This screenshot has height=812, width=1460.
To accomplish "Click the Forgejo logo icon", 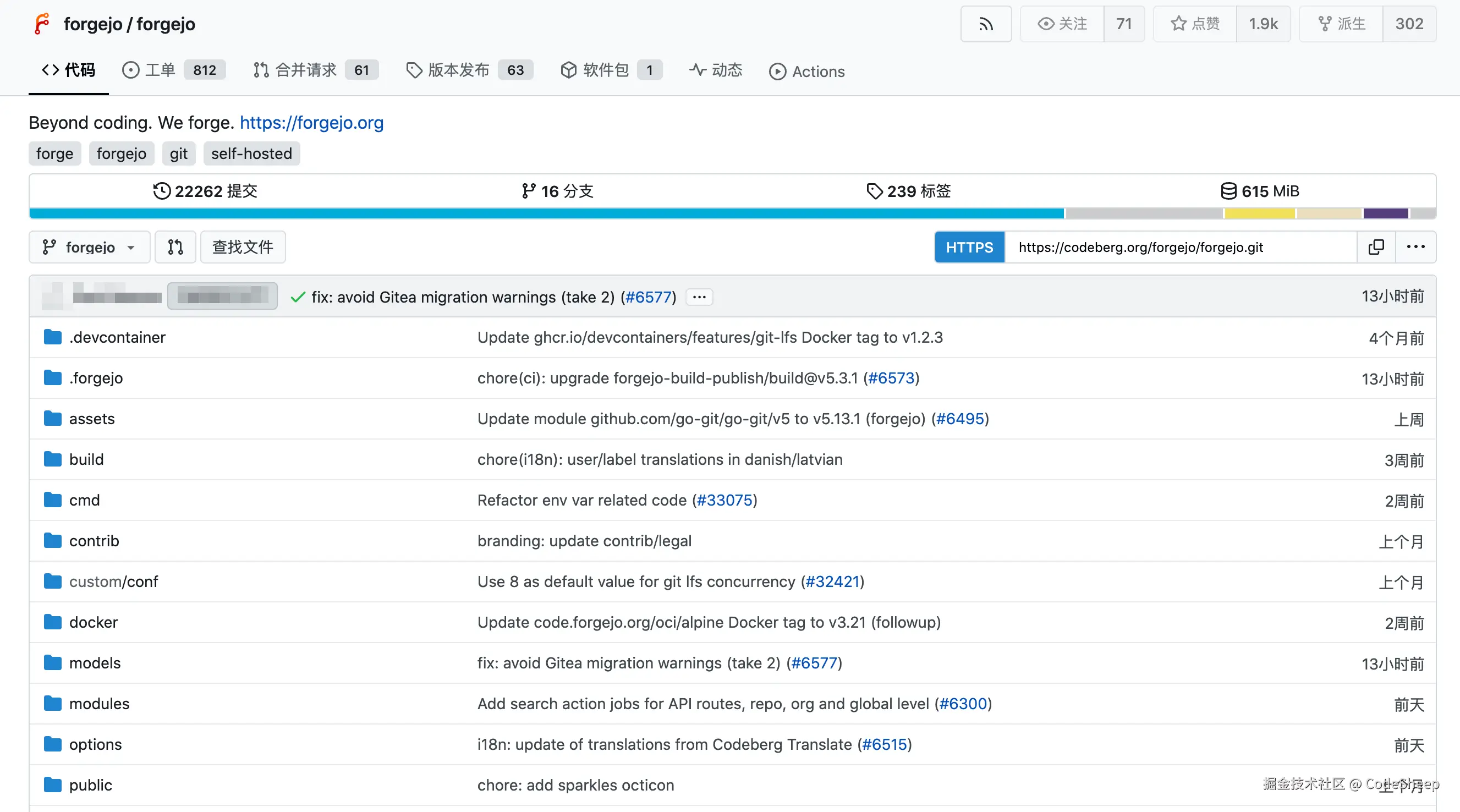I will pyautogui.click(x=42, y=24).
